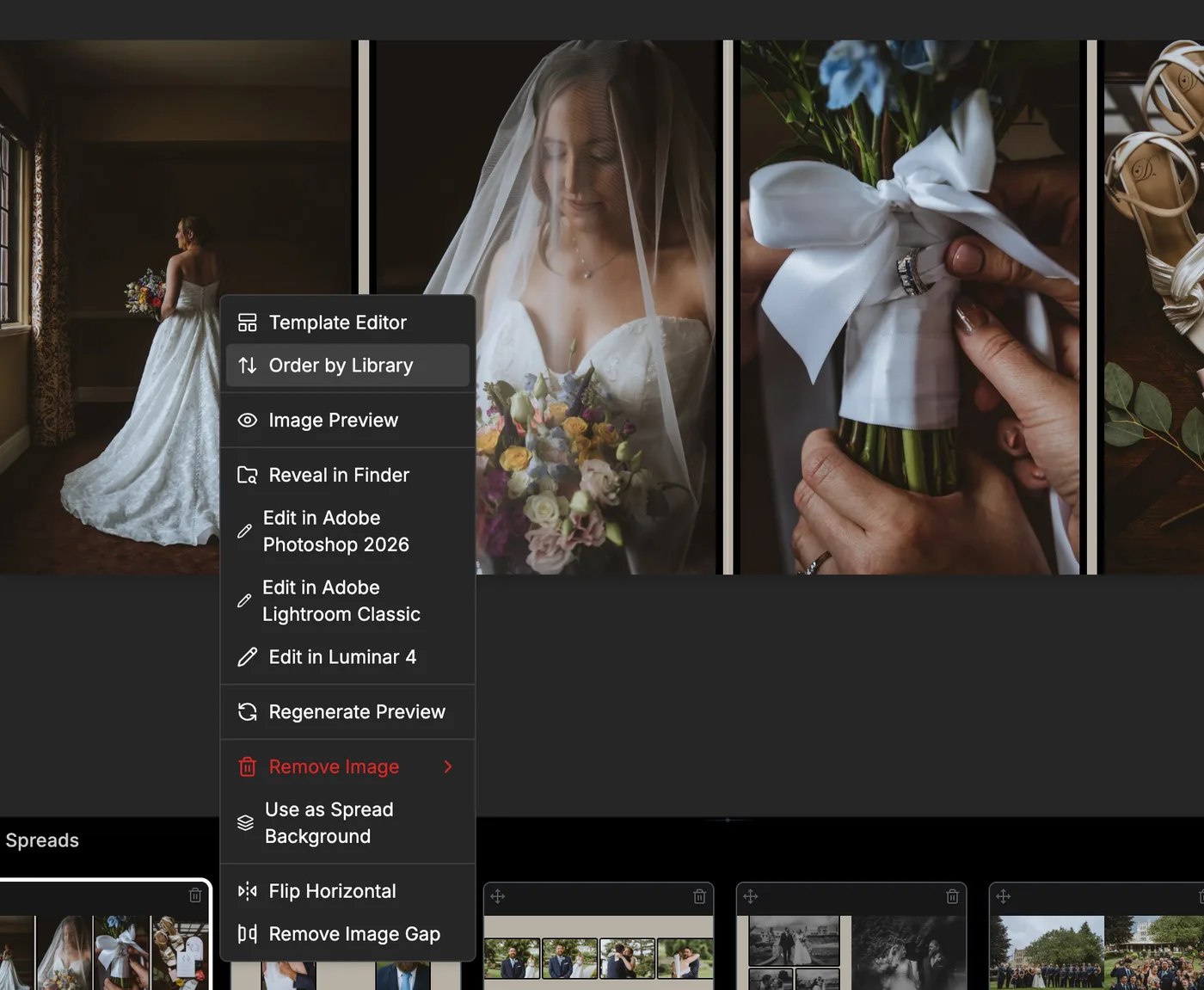
Task: Expand the Remove Image submenu
Action: [x=347, y=767]
